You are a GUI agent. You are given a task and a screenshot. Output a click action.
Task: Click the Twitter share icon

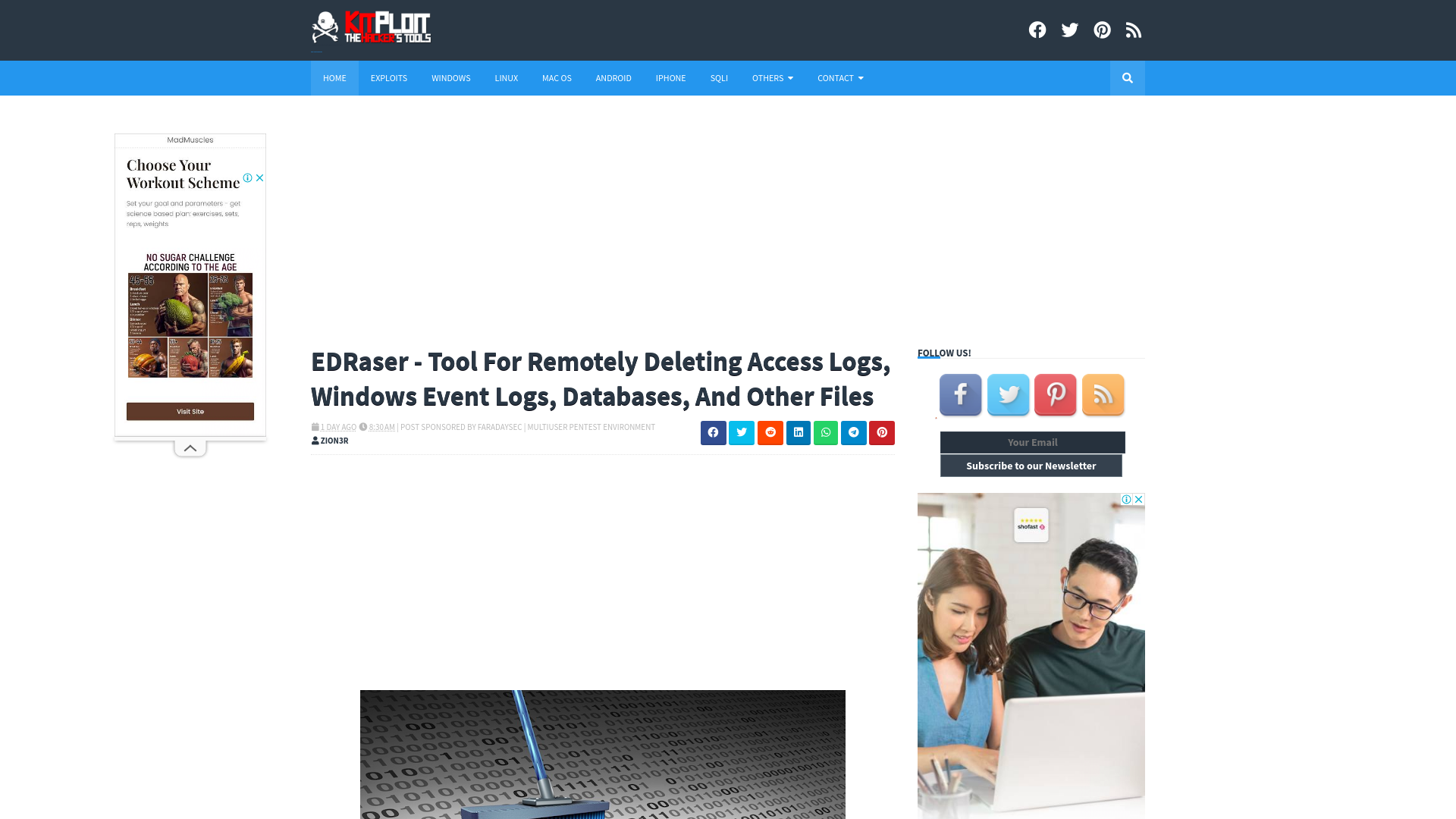click(x=742, y=433)
